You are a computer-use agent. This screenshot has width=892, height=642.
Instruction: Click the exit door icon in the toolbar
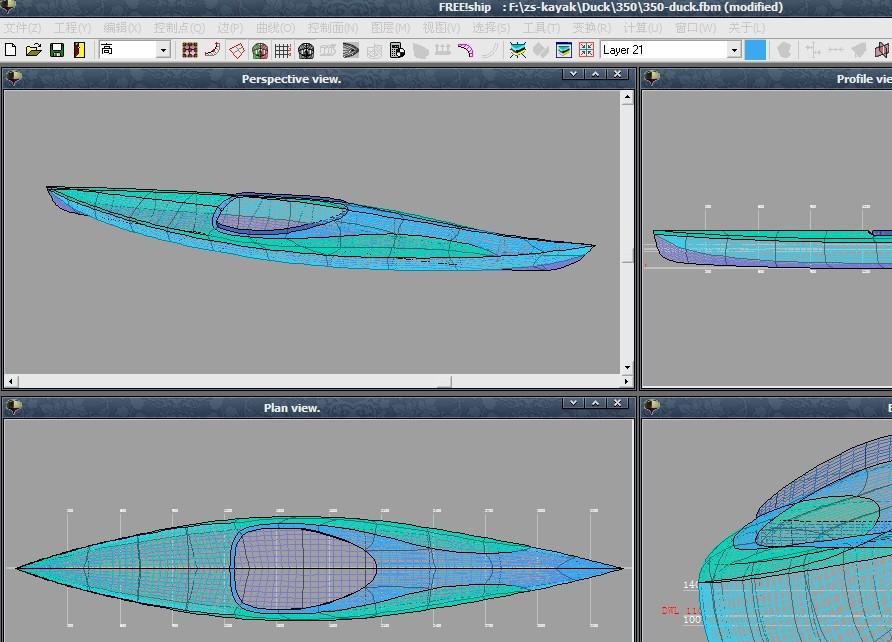click(x=79, y=50)
